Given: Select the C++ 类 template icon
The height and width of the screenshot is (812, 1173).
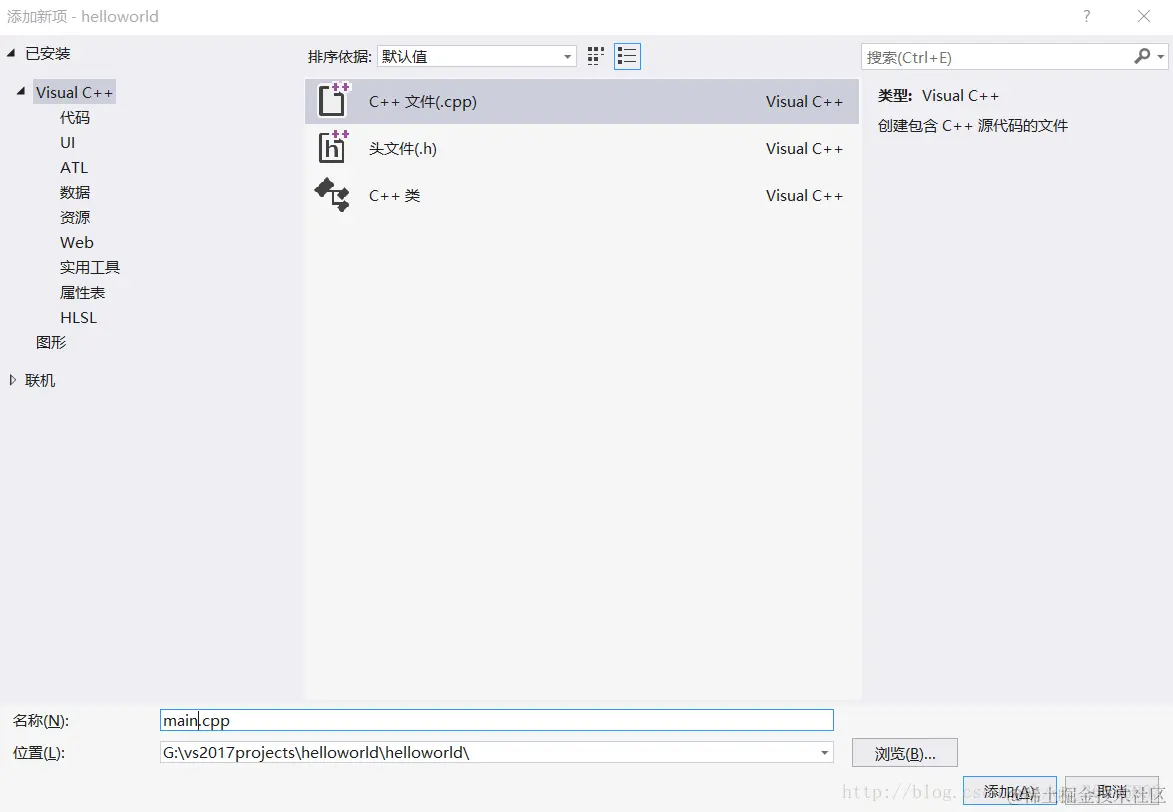Looking at the screenshot, I should coord(331,195).
